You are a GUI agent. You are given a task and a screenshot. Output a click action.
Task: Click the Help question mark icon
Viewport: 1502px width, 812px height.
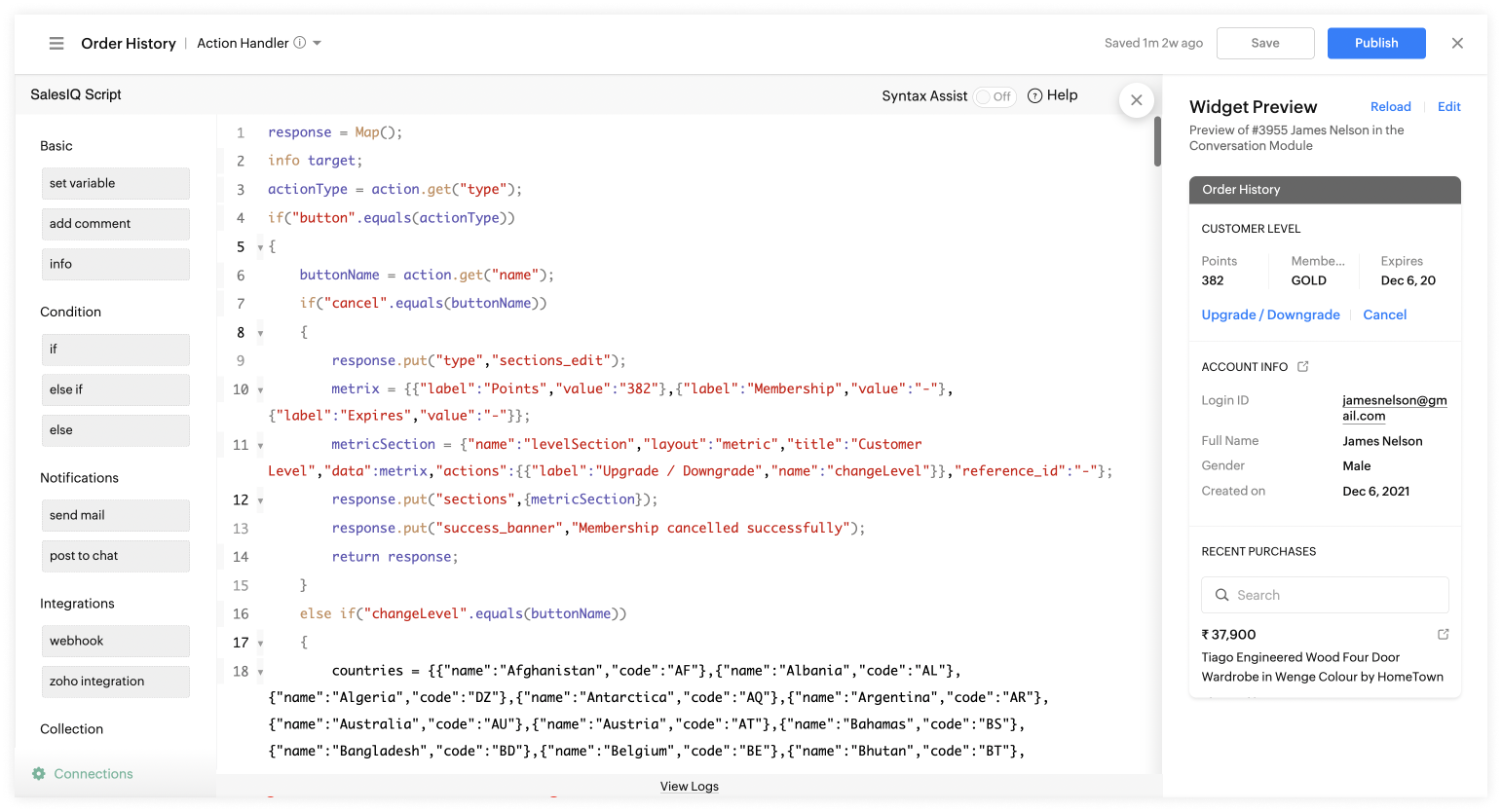(1035, 95)
